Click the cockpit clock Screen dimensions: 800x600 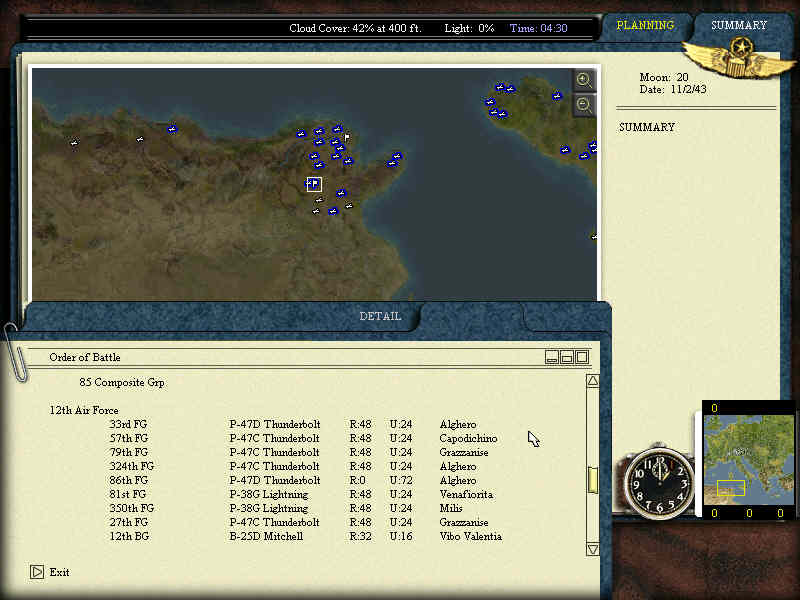(x=658, y=483)
